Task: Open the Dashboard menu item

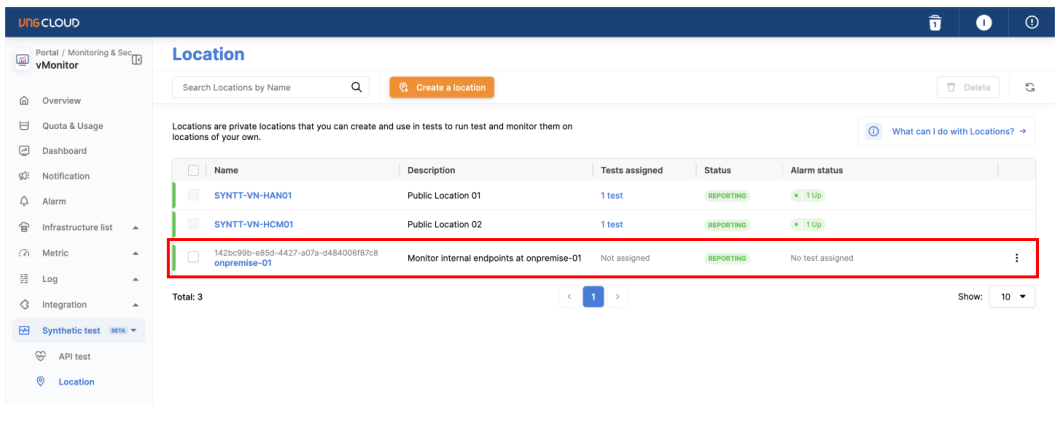Action: [64, 151]
